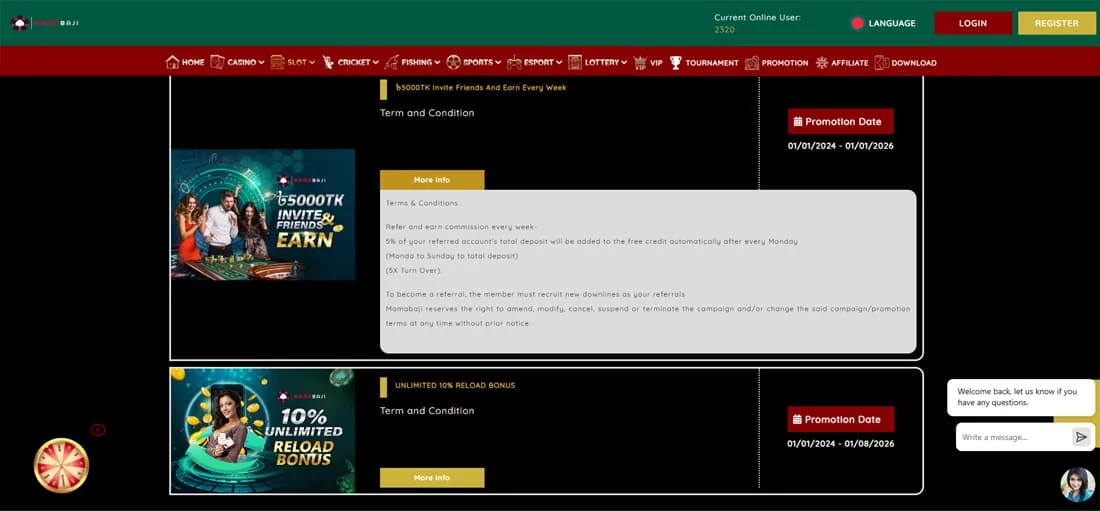Screen dimensions: 1100x511
Task: Click the '(5X Turn Over)' line
Action: 413,270
